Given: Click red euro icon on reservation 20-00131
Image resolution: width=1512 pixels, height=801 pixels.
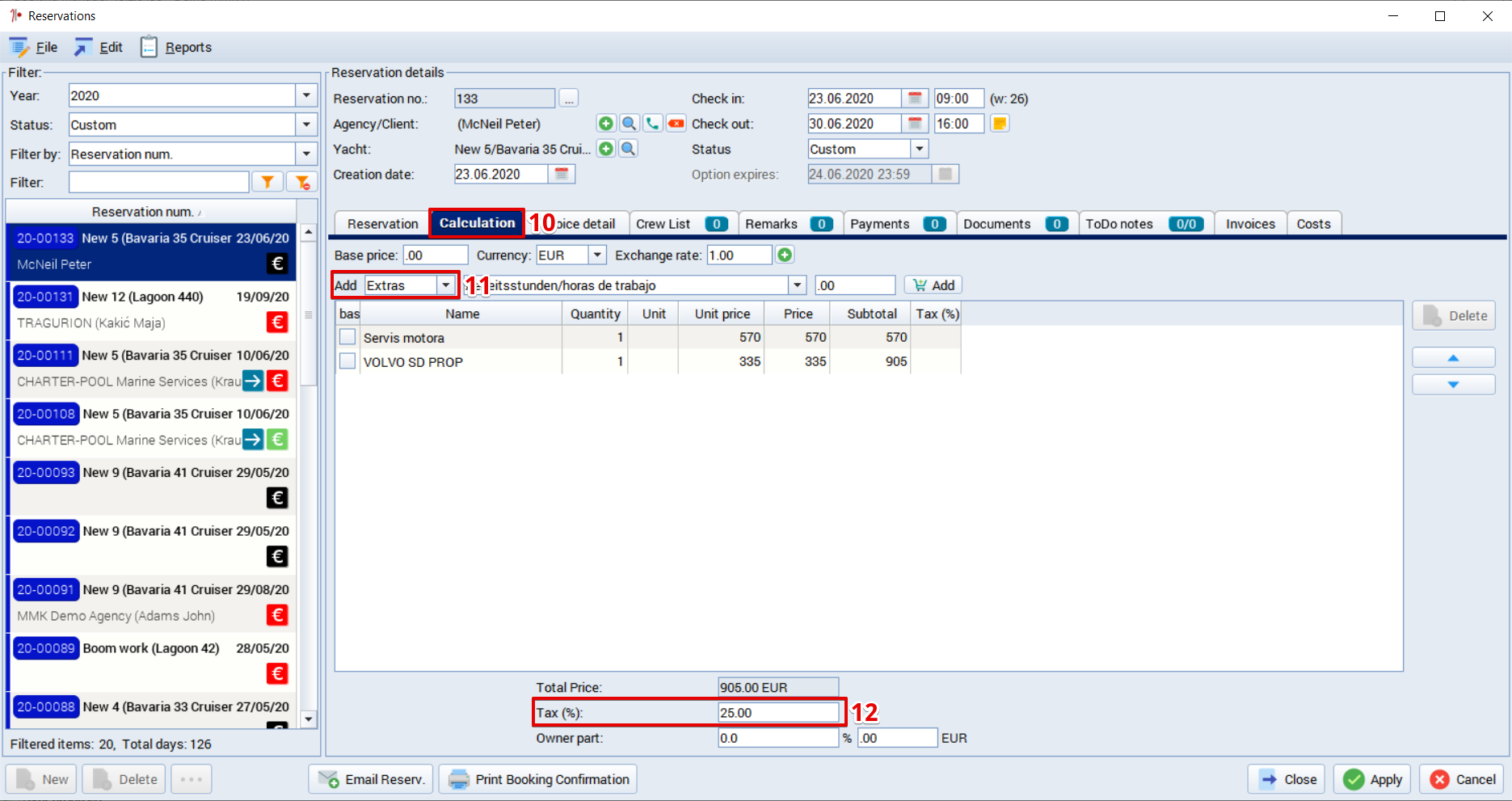Looking at the screenshot, I should pos(277,323).
